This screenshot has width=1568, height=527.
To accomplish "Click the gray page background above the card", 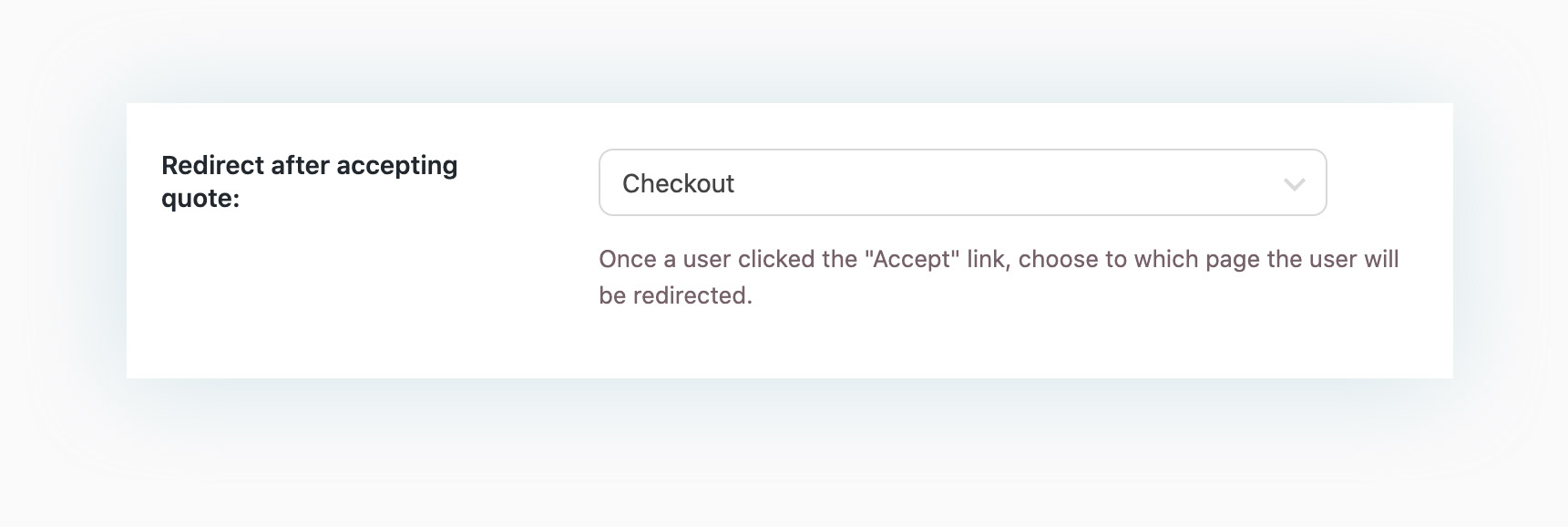I will 784,50.
